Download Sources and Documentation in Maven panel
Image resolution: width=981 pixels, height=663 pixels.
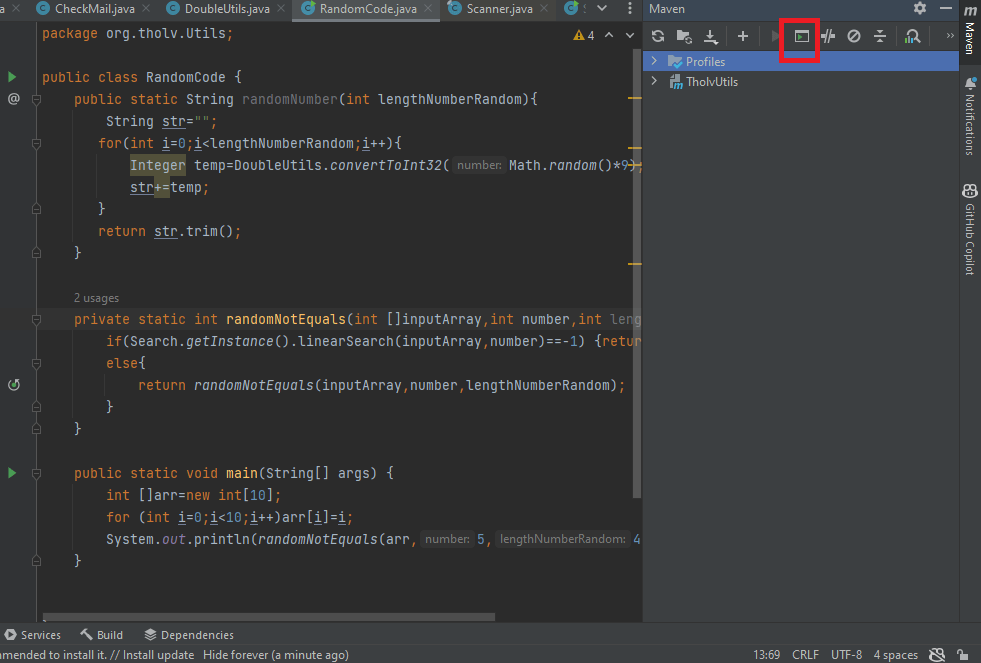(x=711, y=36)
